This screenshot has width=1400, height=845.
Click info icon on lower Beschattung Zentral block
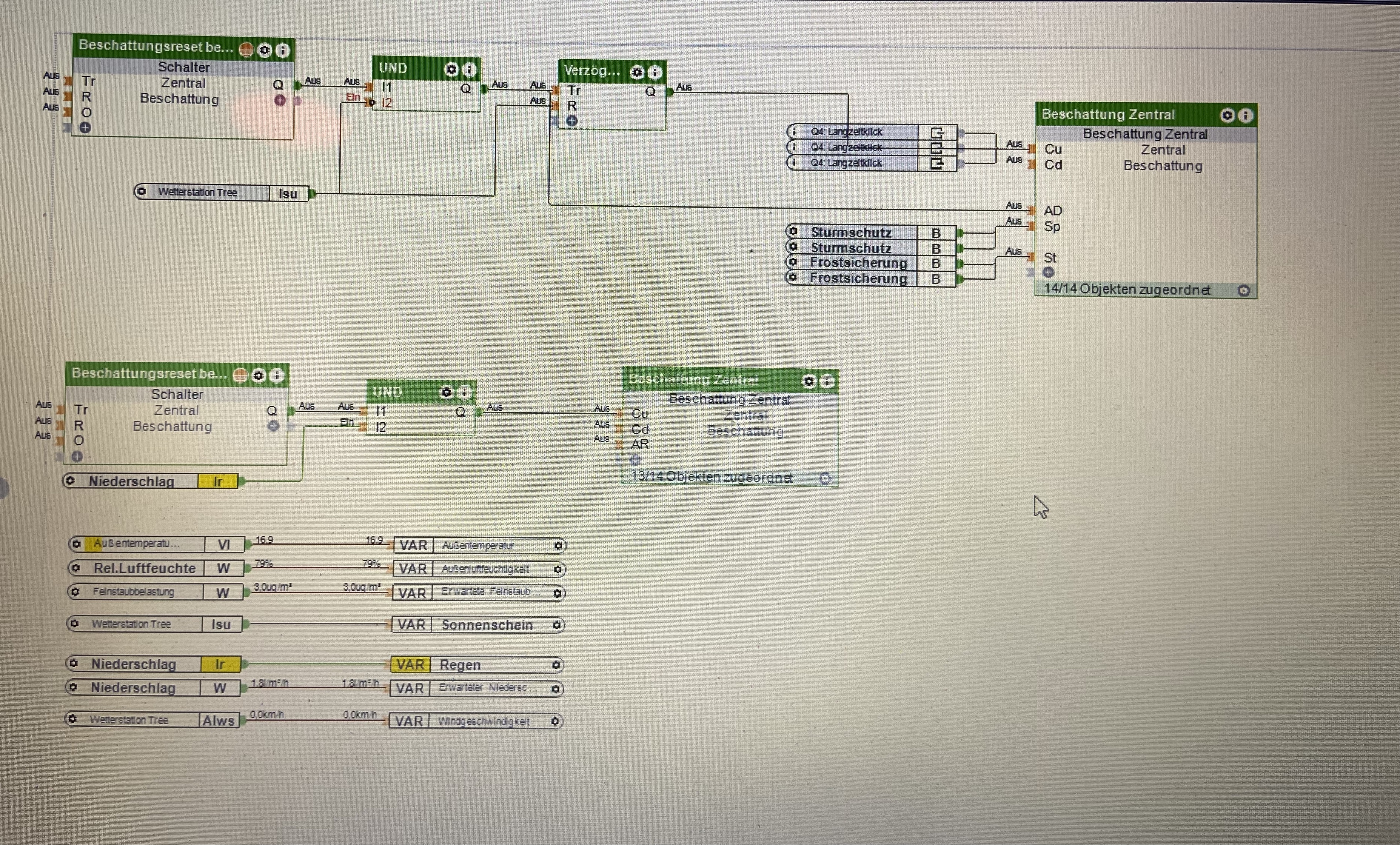pos(828,381)
